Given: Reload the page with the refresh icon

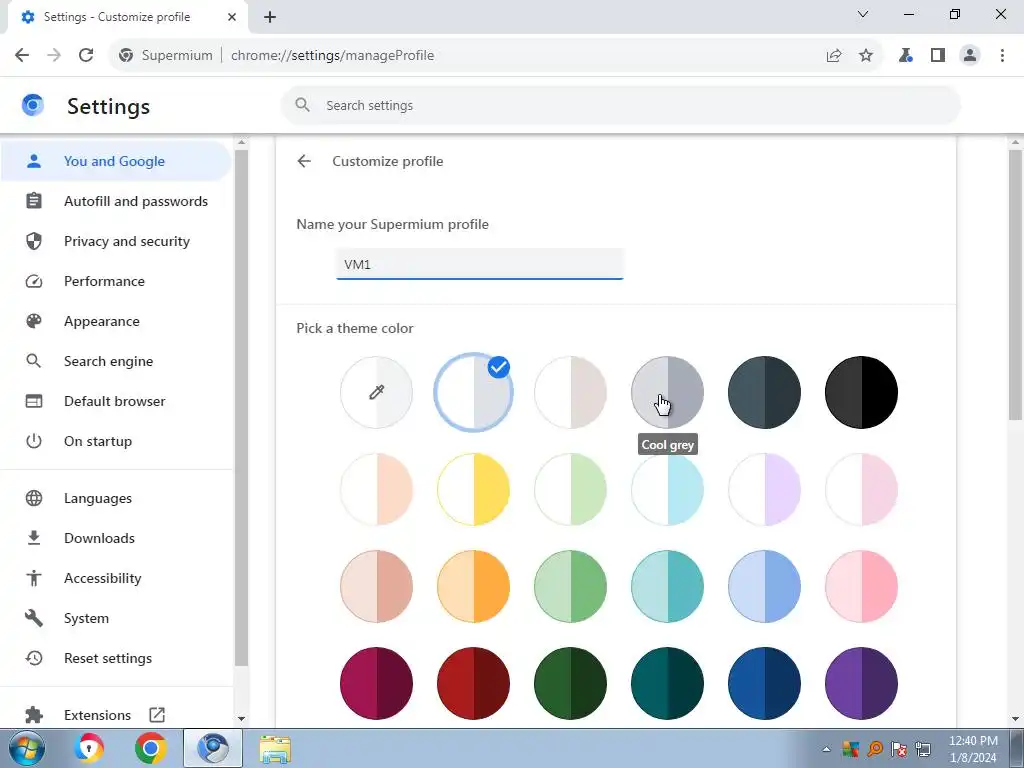Looking at the screenshot, I should [x=86, y=56].
